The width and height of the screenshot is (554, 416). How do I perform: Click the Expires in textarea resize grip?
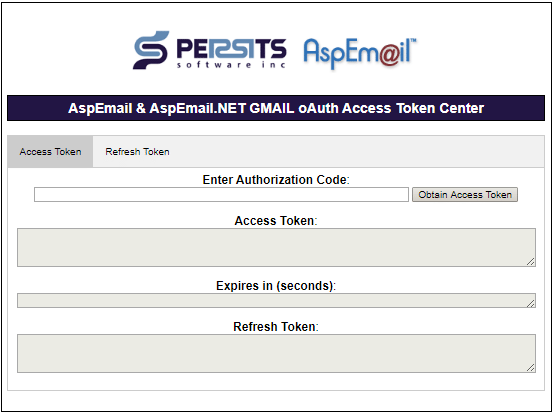[x=531, y=303]
